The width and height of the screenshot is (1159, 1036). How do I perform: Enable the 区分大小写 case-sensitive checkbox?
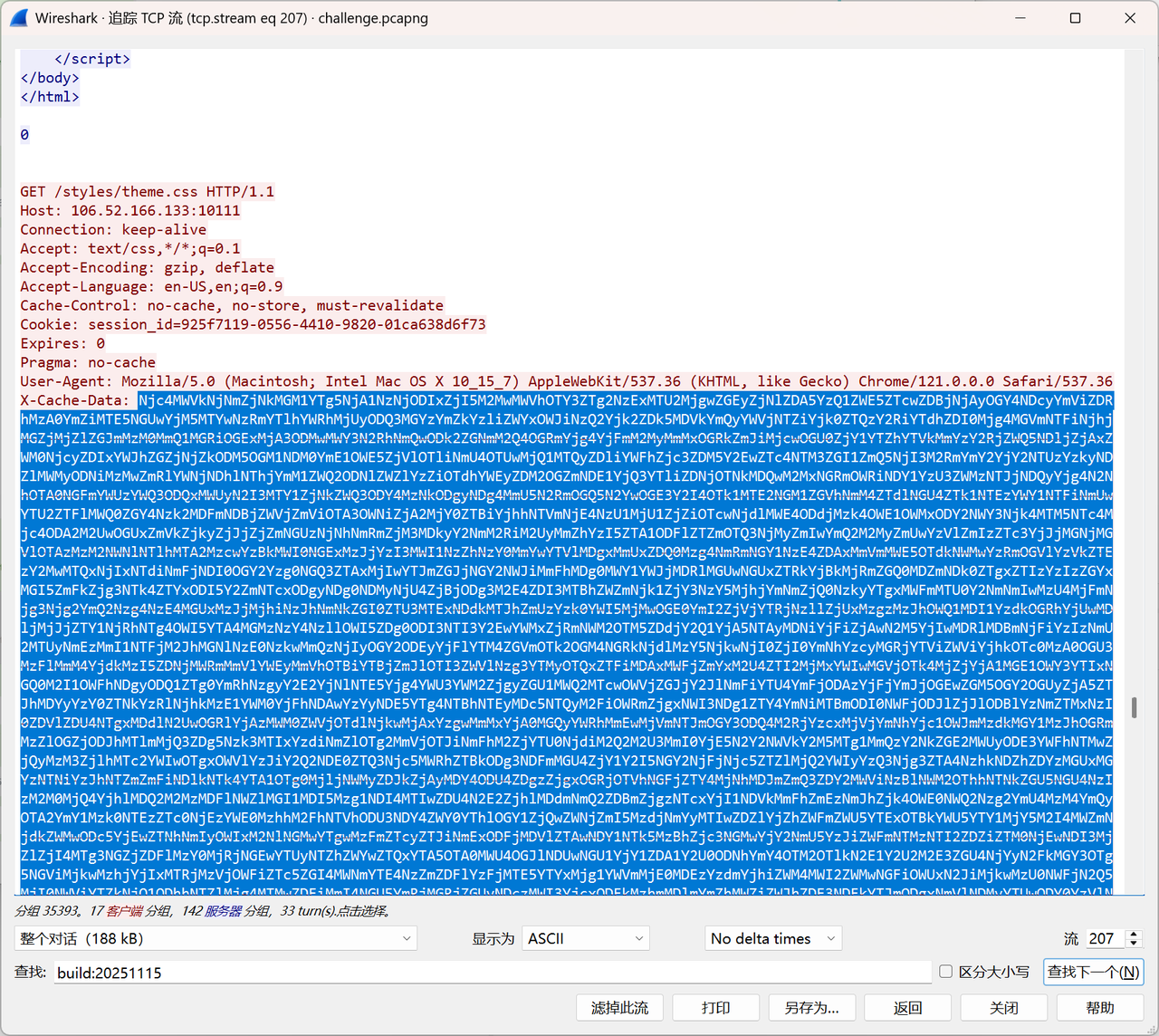pos(946,972)
